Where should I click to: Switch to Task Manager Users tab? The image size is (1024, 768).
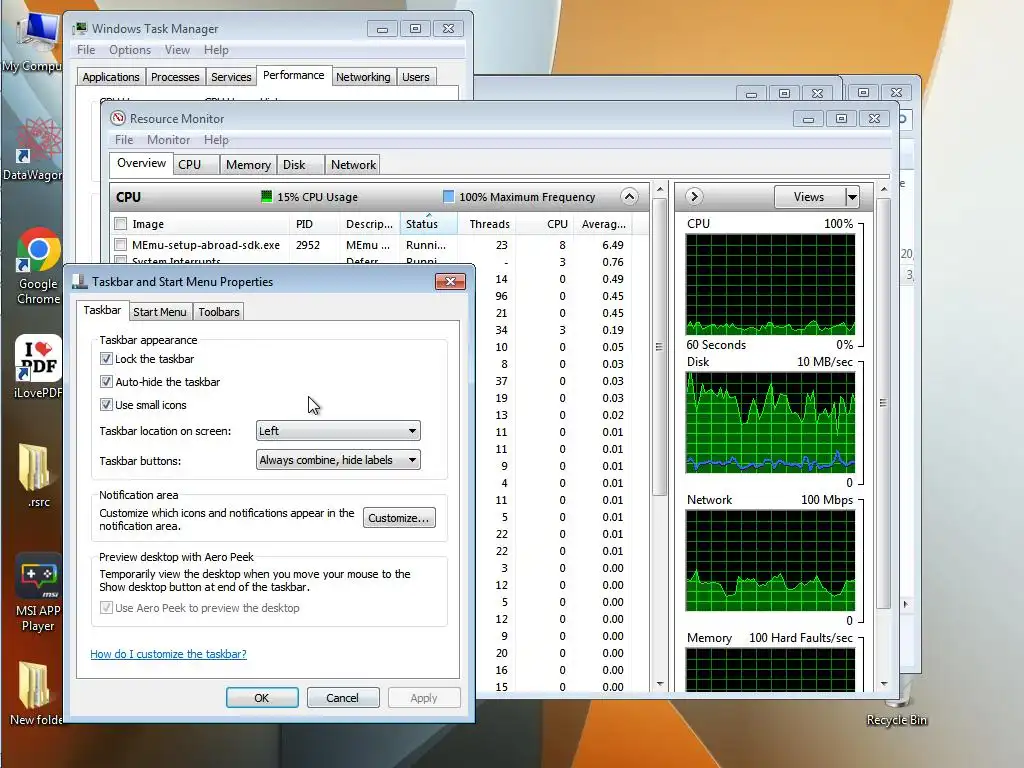[x=416, y=77]
